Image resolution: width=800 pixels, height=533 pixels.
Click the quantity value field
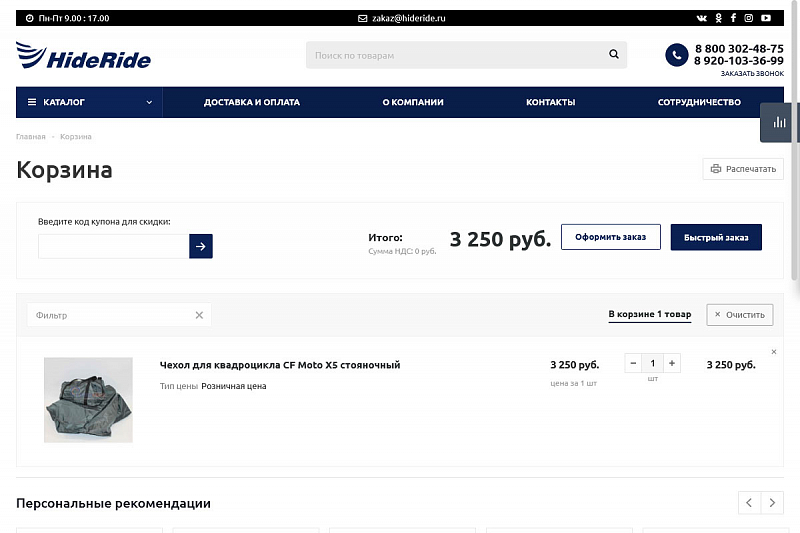[x=653, y=363]
